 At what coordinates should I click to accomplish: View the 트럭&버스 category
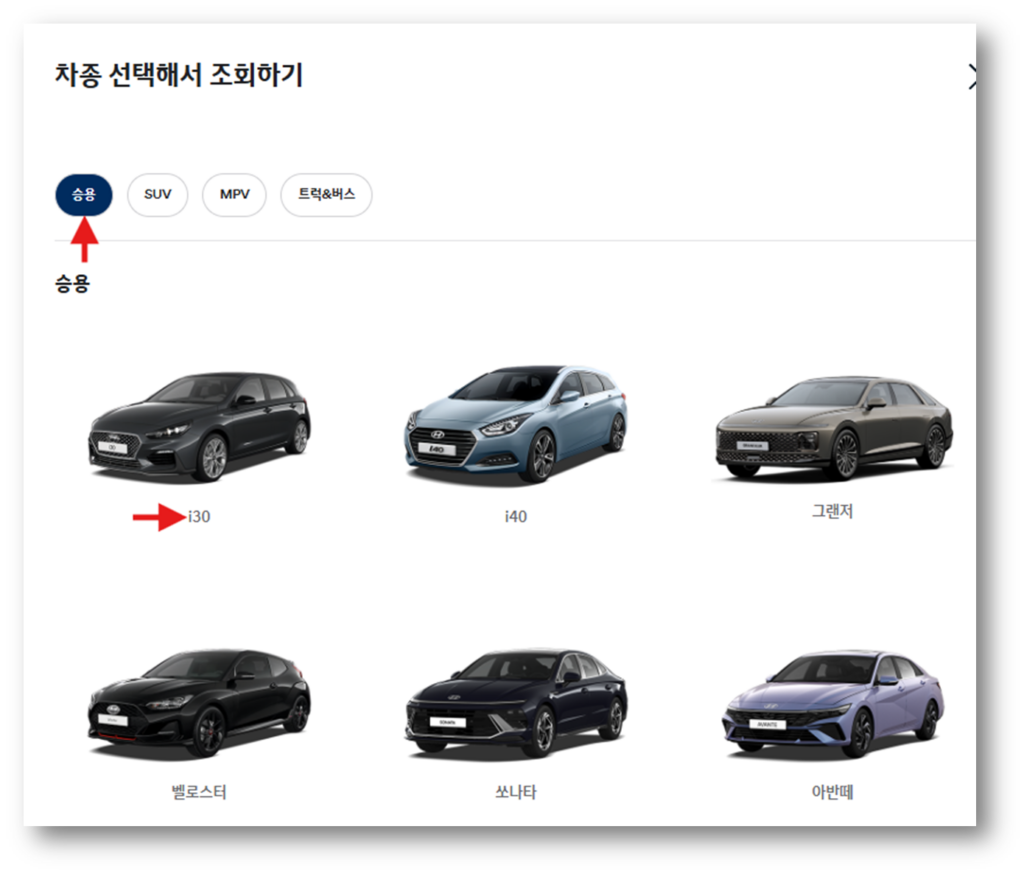click(326, 195)
